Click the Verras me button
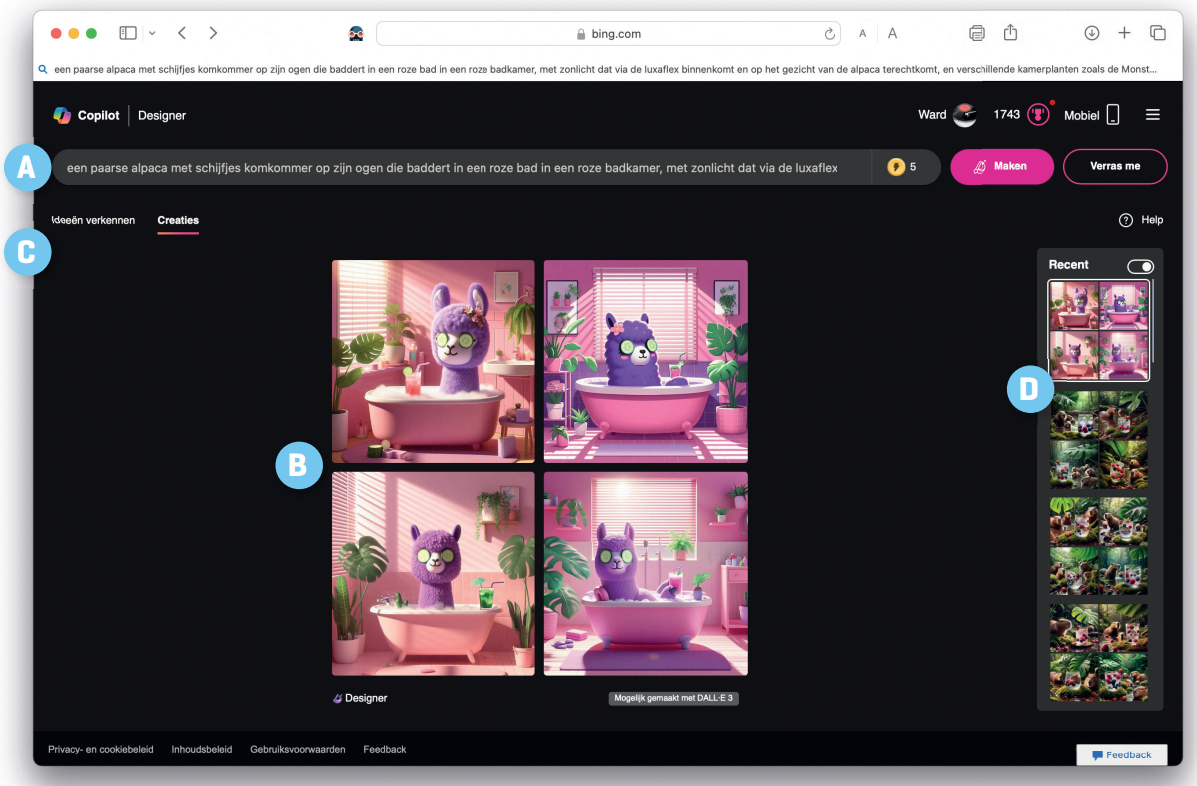 click(x=1114, y=166)
